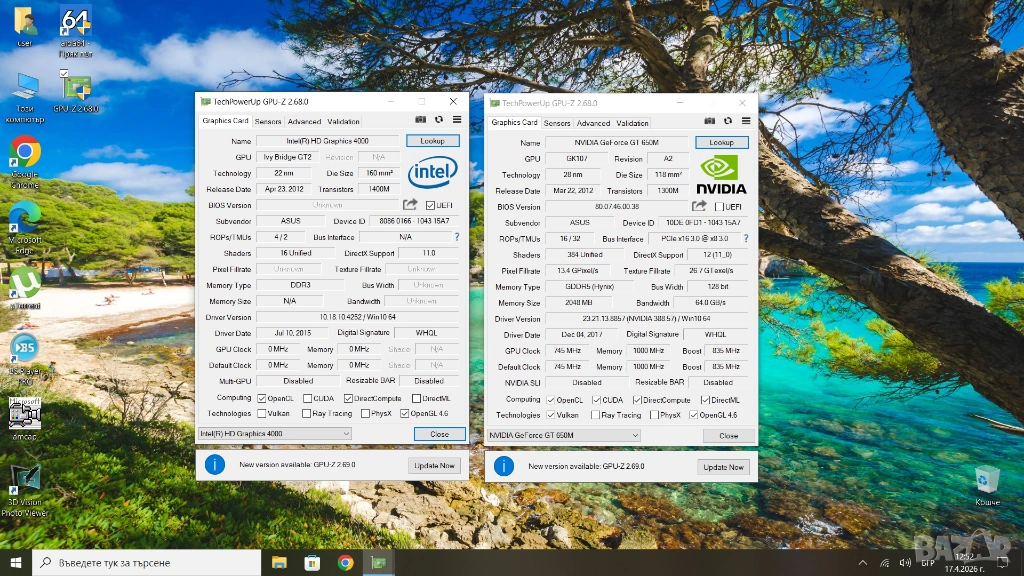Click the screenshot camera icon in Intel GPU-Z window
Viewport: 1024px width, 576px height.
(421, 120)
